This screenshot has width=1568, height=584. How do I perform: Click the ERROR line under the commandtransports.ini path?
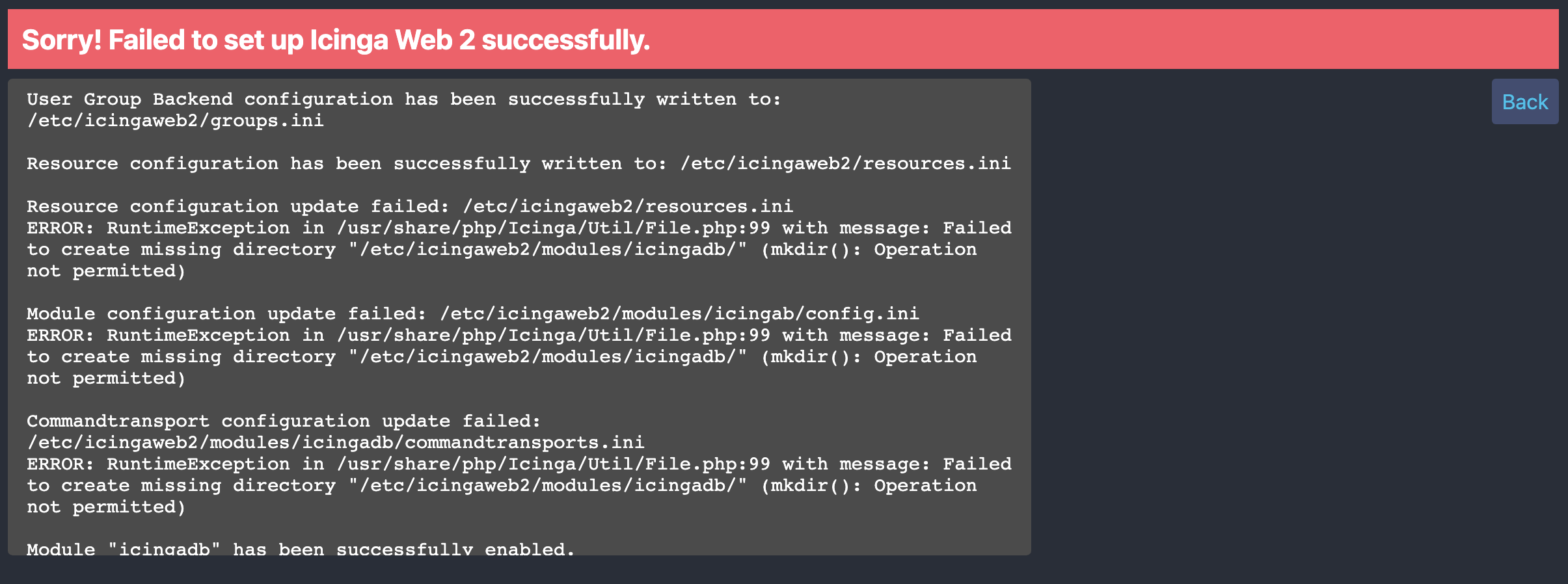(519, 464)
